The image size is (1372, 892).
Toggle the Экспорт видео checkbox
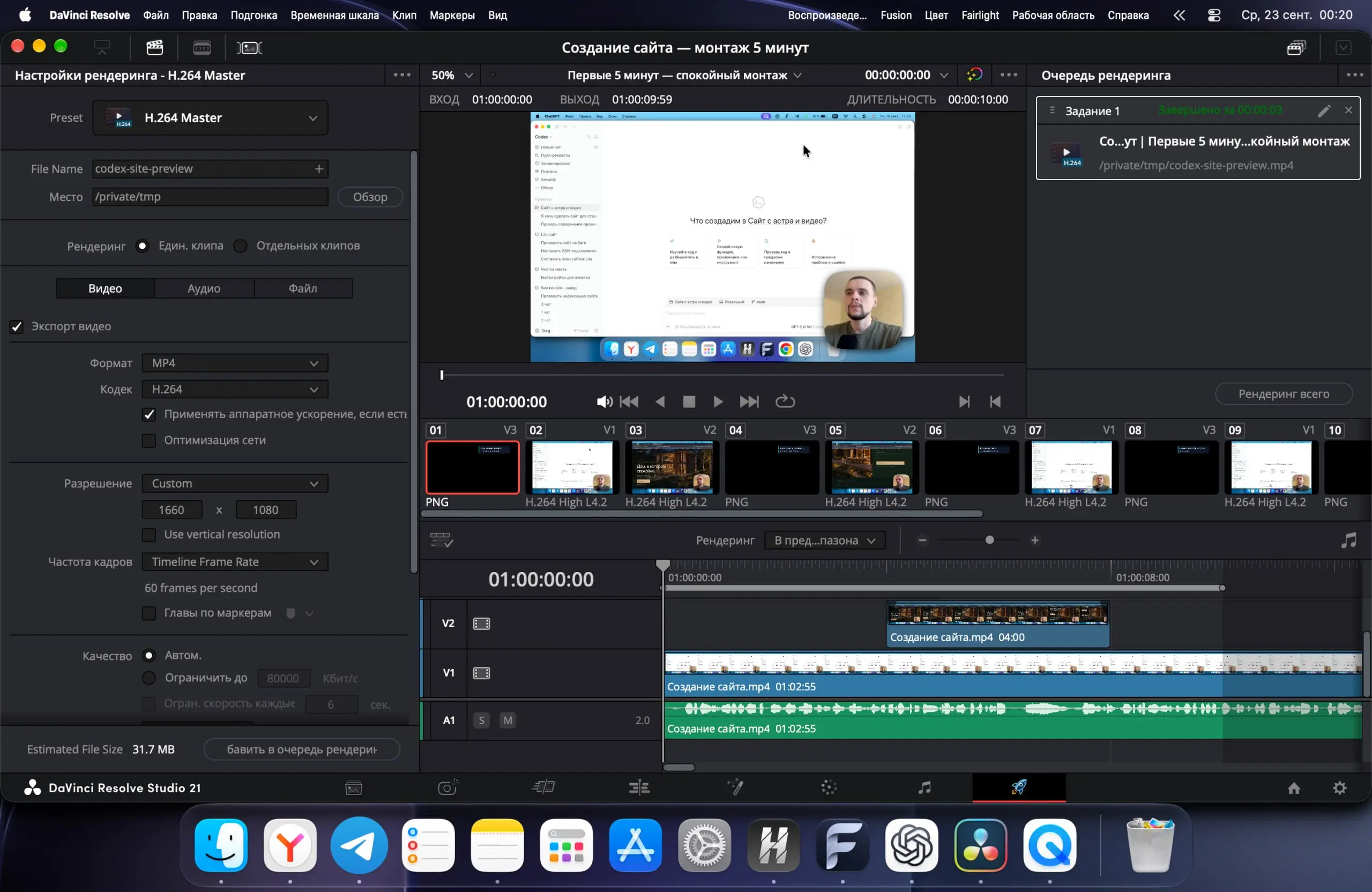point(17,327)
